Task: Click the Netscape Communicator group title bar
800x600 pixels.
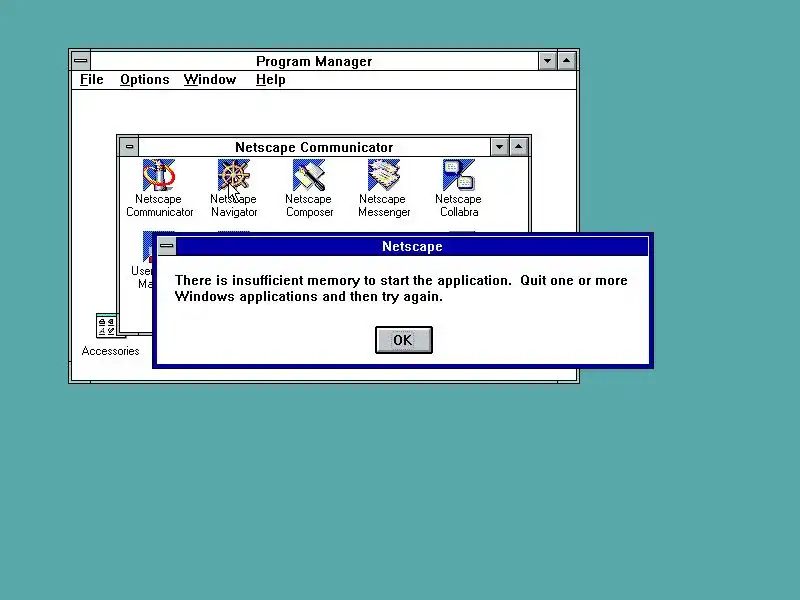Action: click(314, 147)
